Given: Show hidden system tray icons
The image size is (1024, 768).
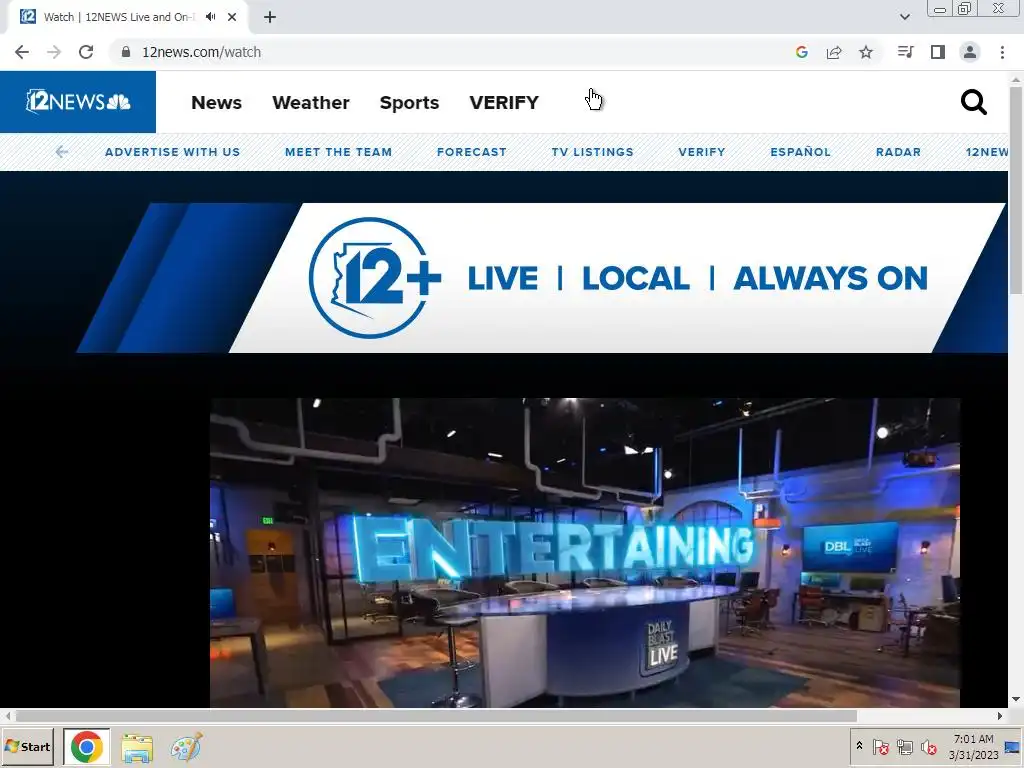Looking at the screenshot, I should coord(859,746).
